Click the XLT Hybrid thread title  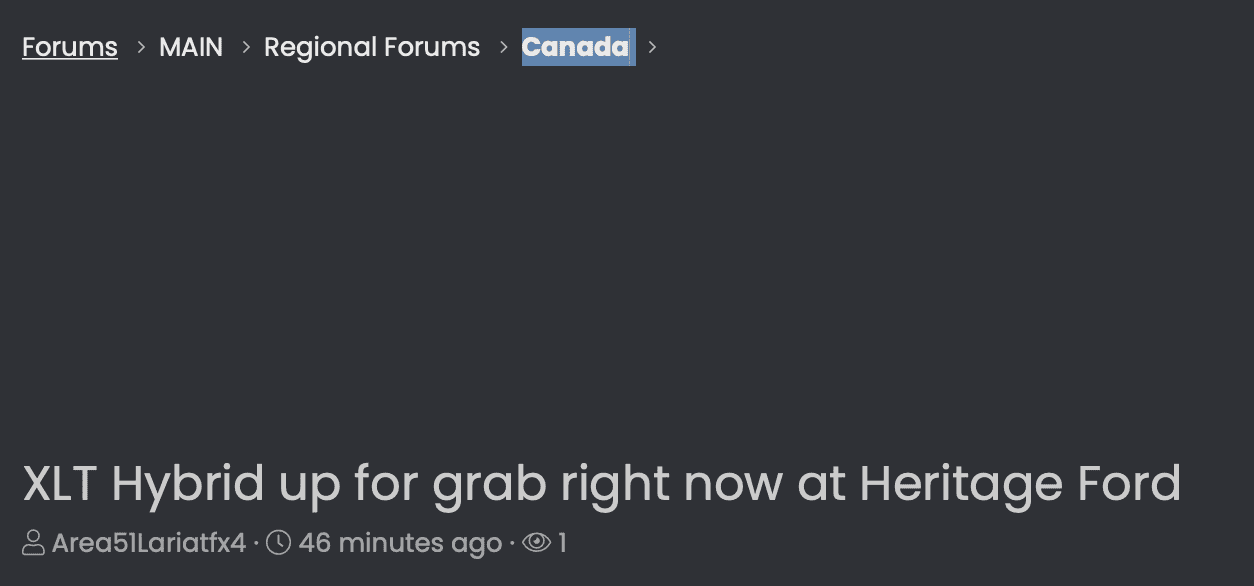[601, 484]
